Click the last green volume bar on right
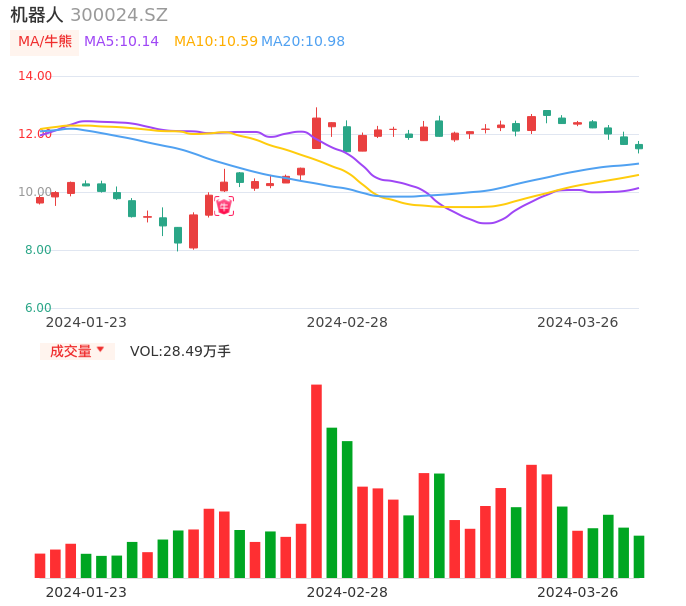 [x=639, y=557]
